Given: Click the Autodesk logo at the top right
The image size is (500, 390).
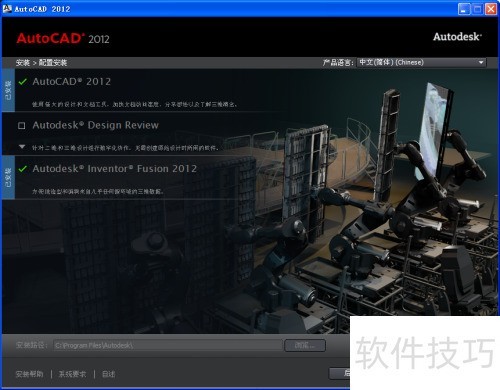Looking at the screenshot, I should [x=457, y=37].
